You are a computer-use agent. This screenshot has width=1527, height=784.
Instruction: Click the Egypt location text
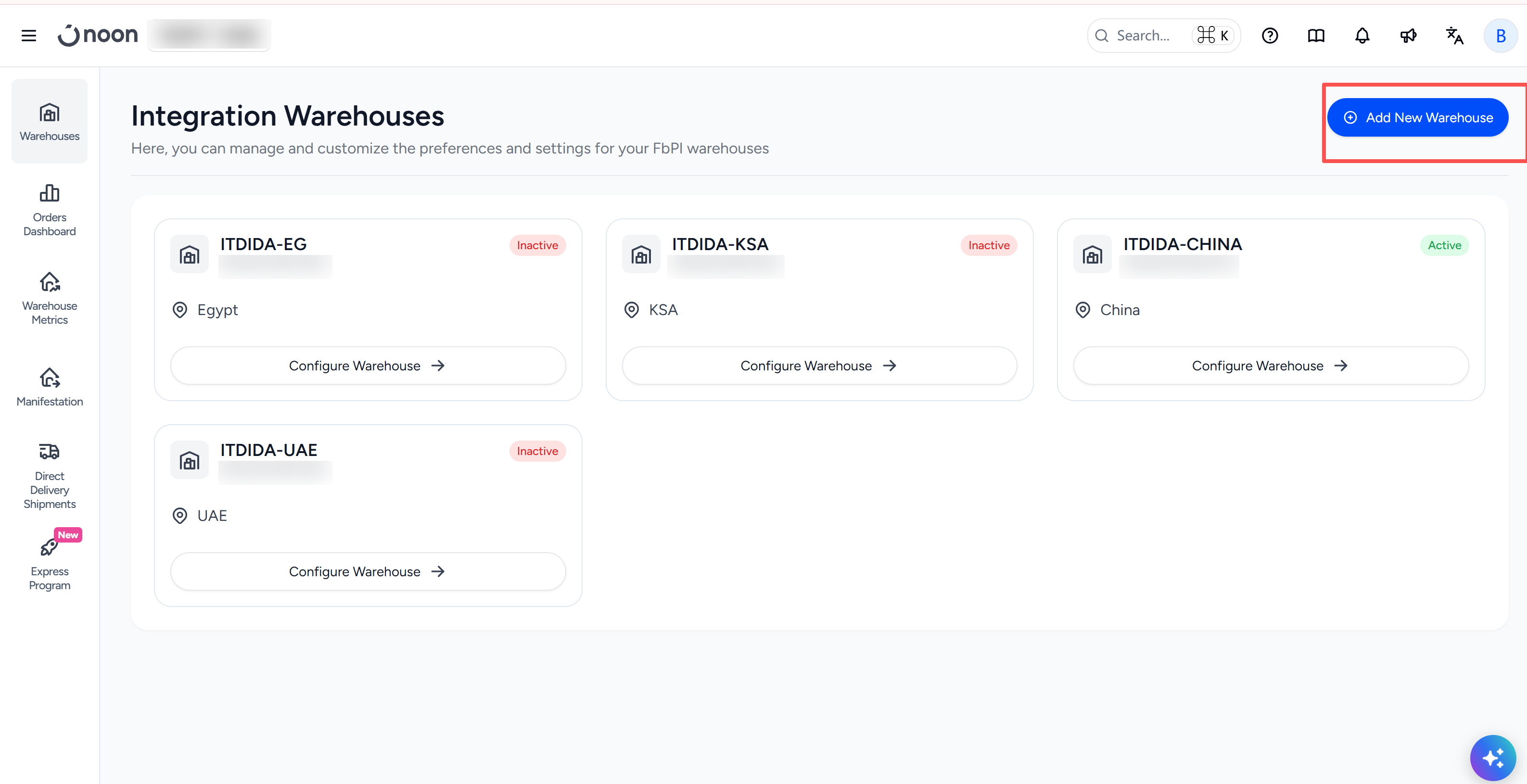click(217, 310)
